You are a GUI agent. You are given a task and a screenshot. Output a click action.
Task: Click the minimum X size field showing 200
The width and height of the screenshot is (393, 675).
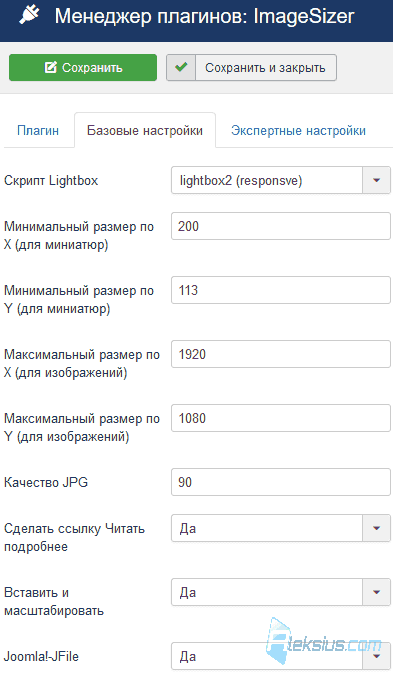coord(281,226)
